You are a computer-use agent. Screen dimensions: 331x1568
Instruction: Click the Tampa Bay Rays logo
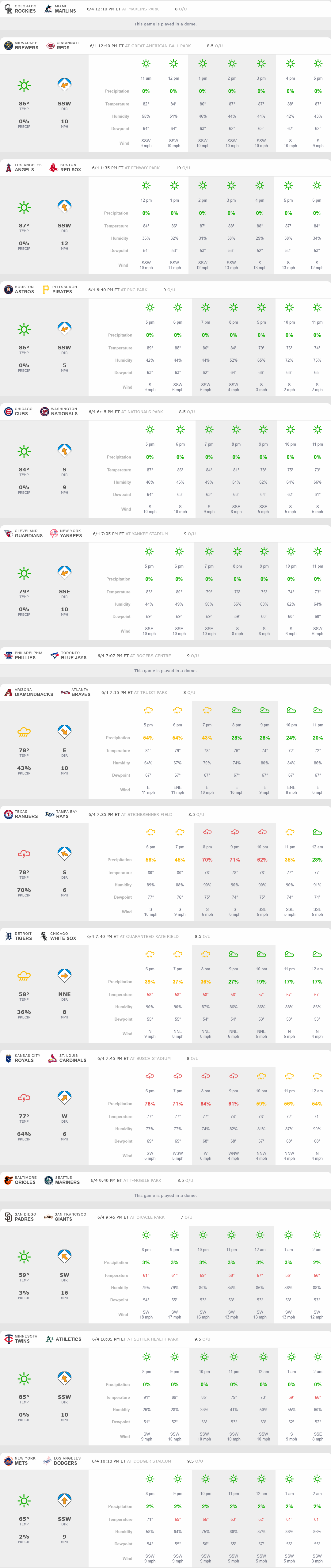pyautogui.click(x=50, y=814)
